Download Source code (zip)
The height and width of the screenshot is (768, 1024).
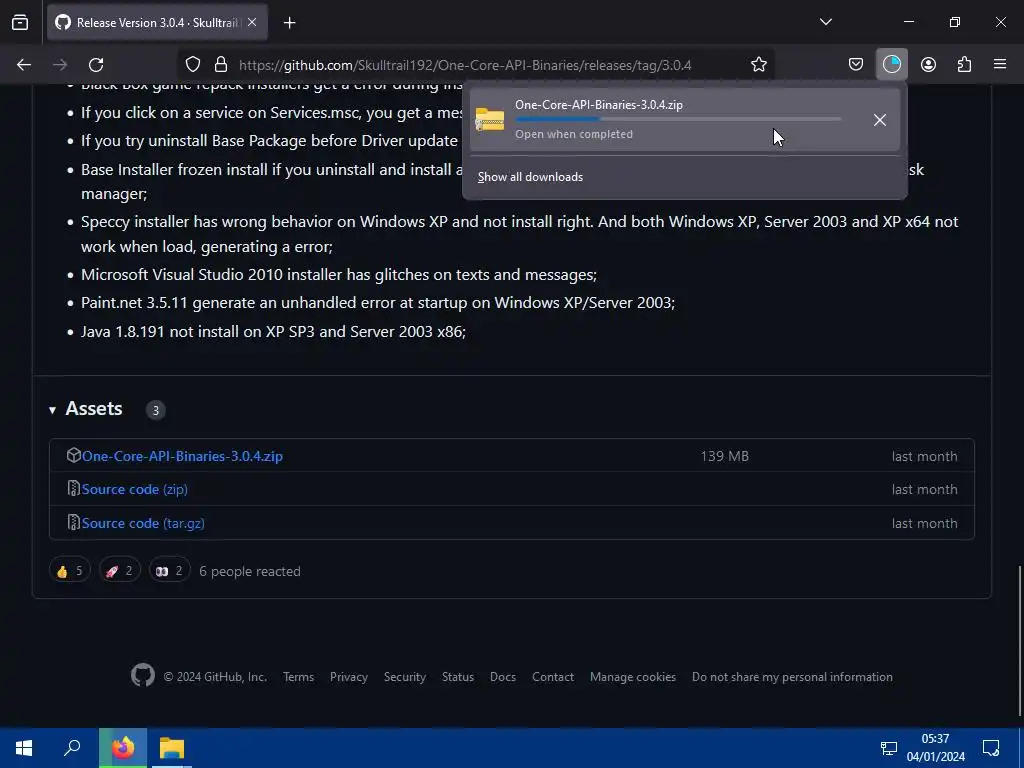tap(135, 489)
